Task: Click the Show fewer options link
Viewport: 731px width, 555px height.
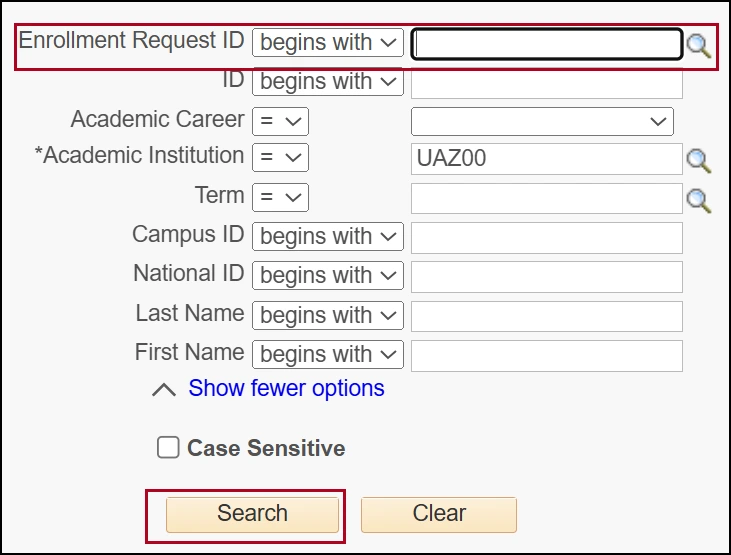Action: 286,388
